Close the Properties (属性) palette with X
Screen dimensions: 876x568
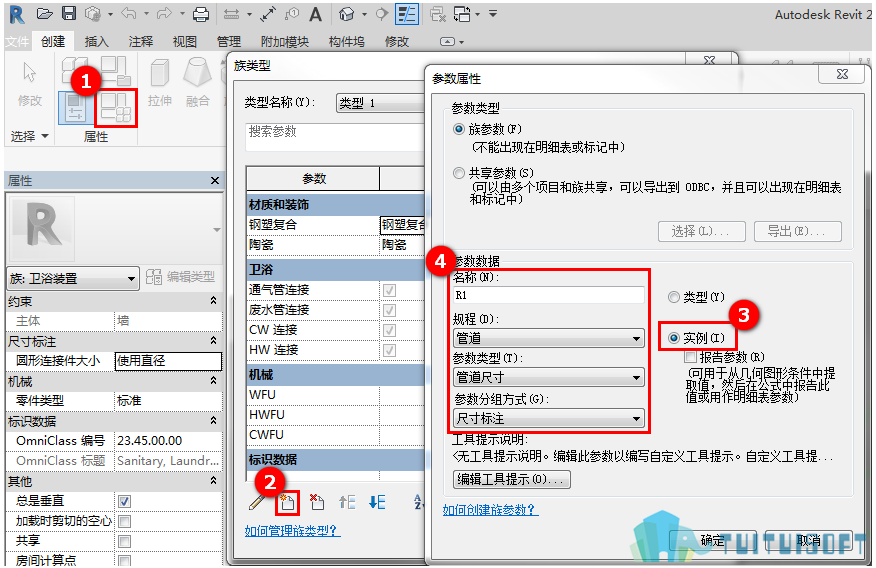point(215,180)
